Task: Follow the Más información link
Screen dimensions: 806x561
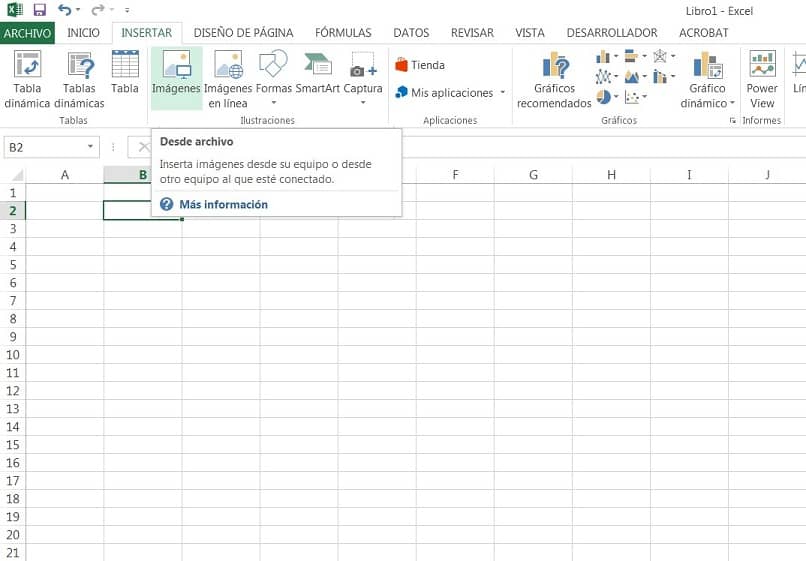Action: pos(223,204)
